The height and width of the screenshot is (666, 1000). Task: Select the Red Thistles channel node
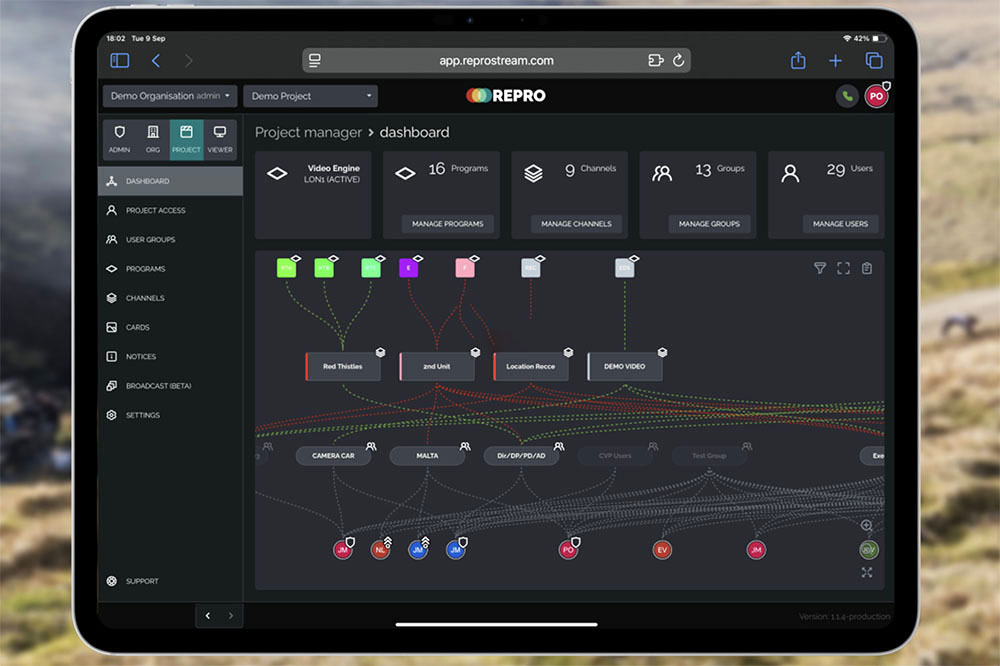point(342,367)
